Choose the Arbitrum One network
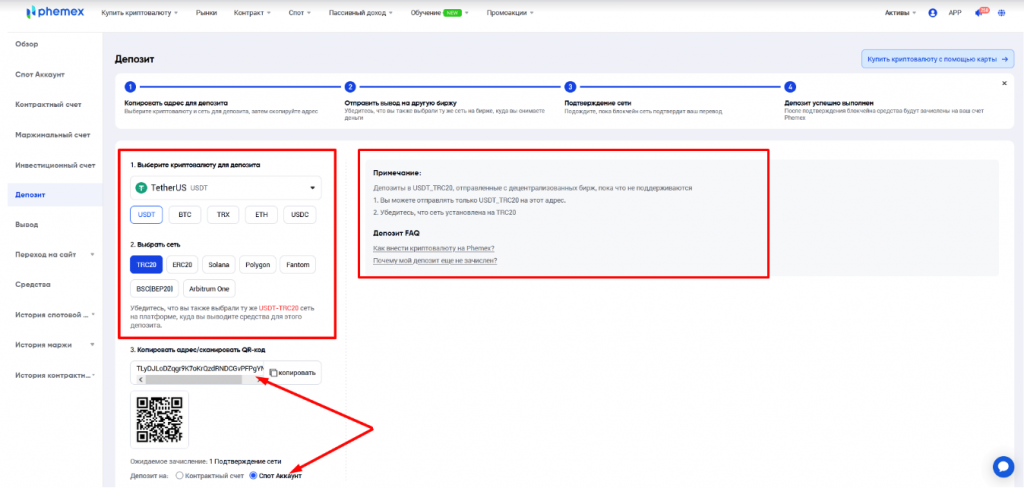The width and height of the screenshot is (1024, 488). pos(210,288)
